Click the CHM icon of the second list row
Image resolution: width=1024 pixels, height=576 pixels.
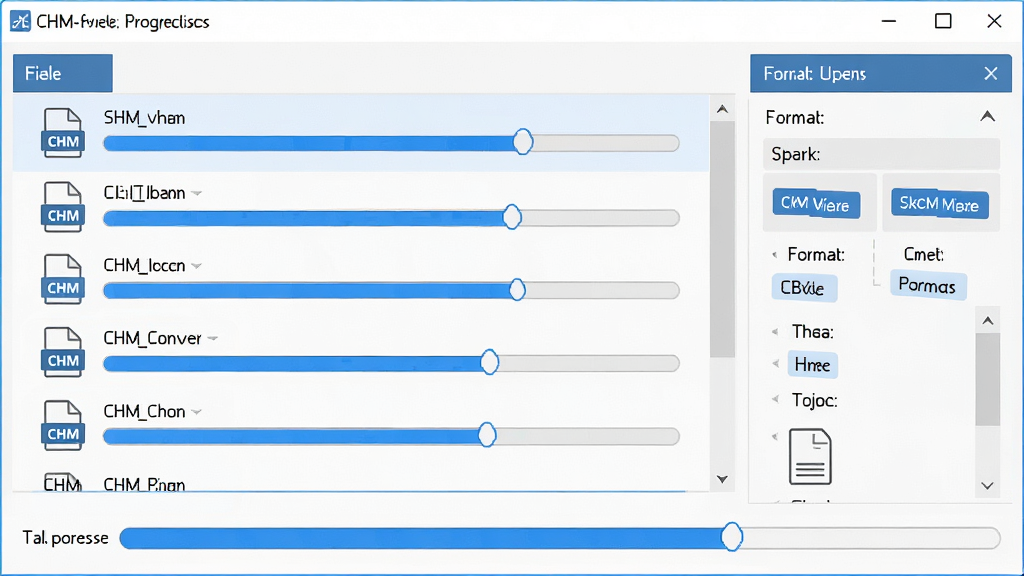63,207
